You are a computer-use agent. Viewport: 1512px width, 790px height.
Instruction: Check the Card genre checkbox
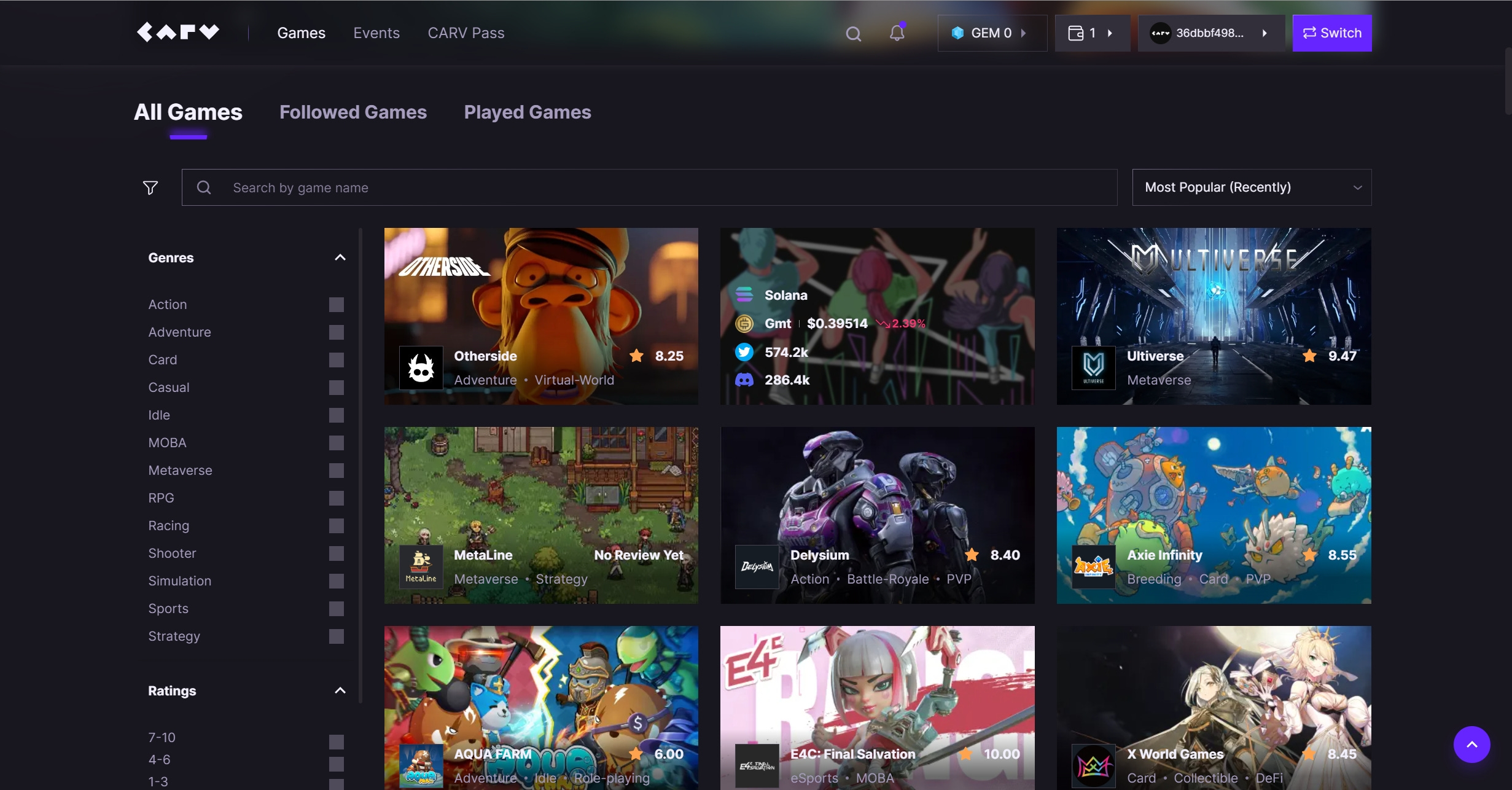tap(336, 360)
